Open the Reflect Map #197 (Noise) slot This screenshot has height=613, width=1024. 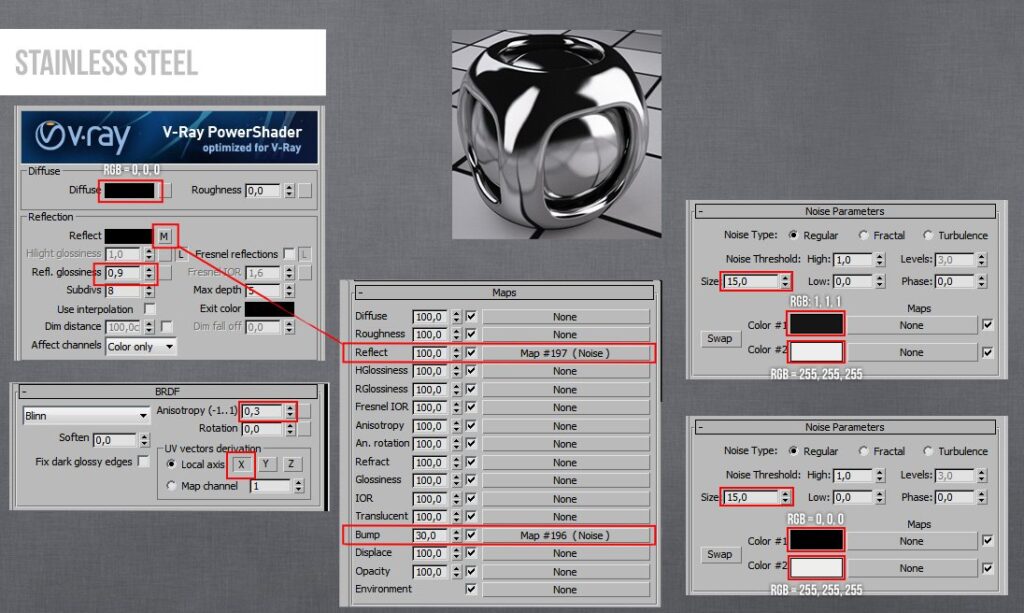point(565,353)
